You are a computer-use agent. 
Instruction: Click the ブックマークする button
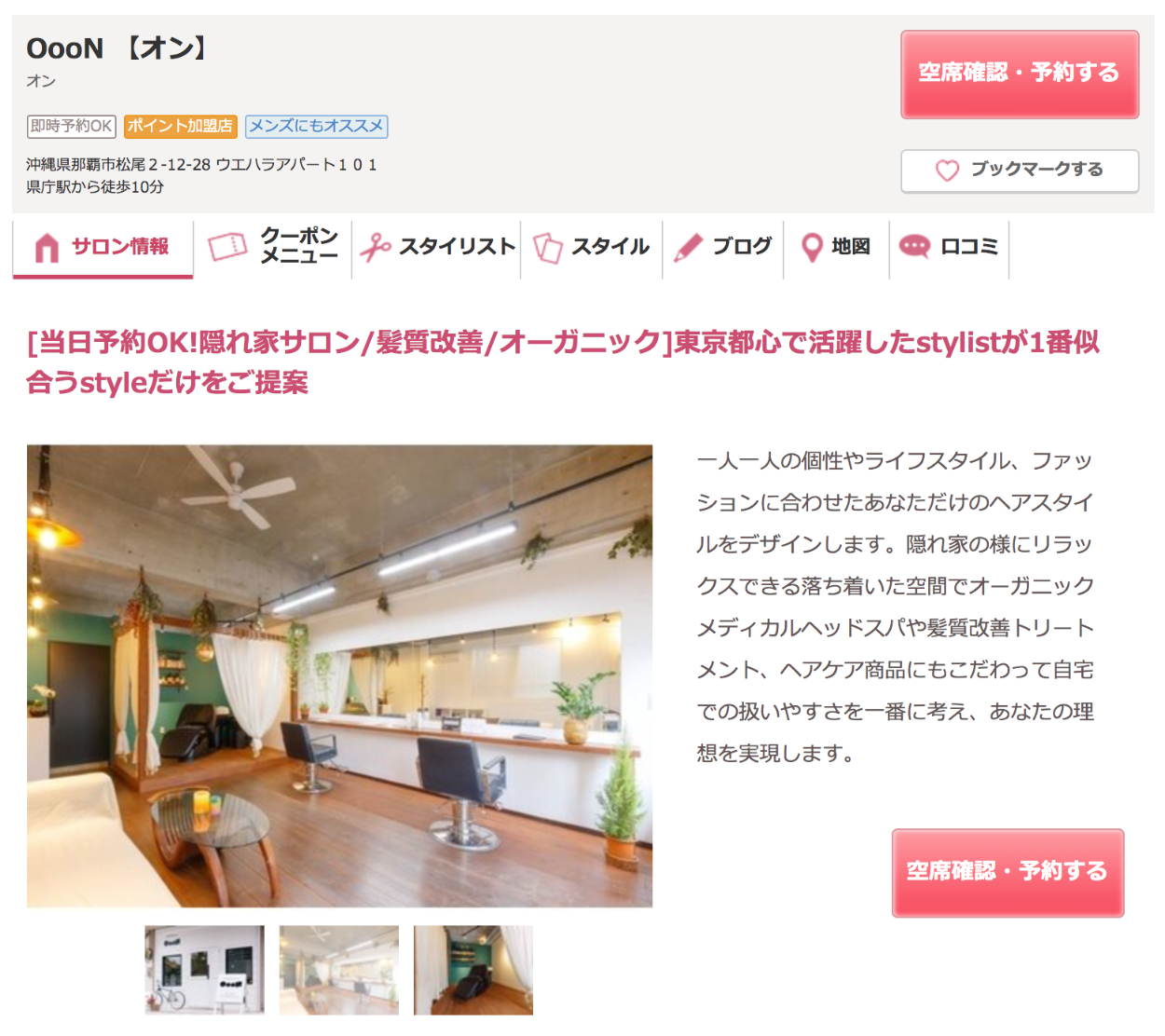(x=1020, y=170)
